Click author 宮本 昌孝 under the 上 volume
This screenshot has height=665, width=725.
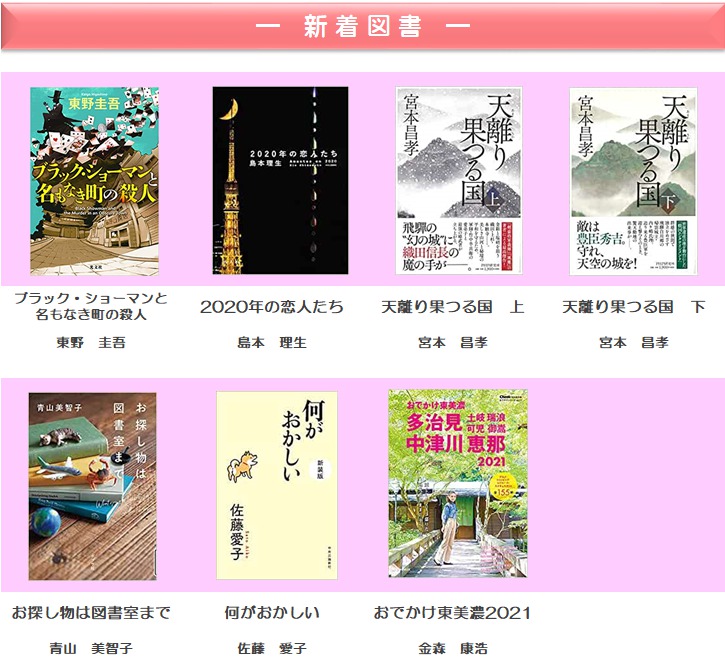[453, 343]
